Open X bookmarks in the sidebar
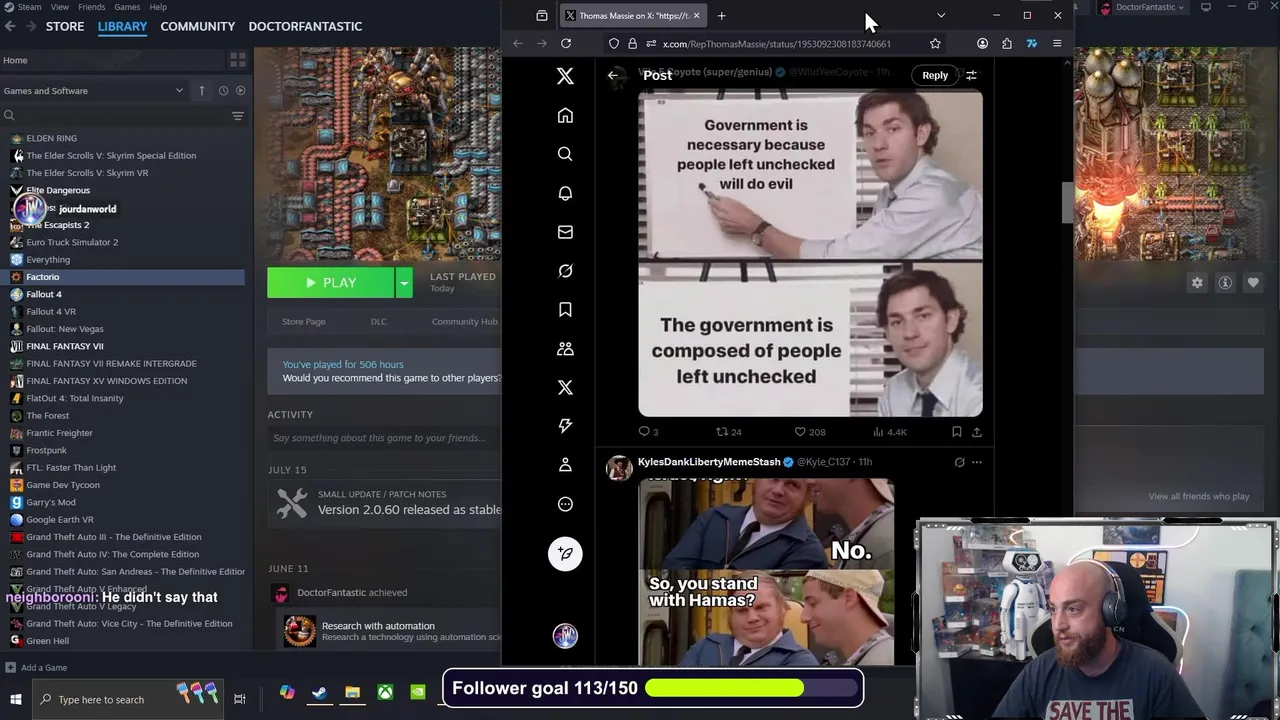This screenshot has height=720, width=1280. (x=565, y=310)
